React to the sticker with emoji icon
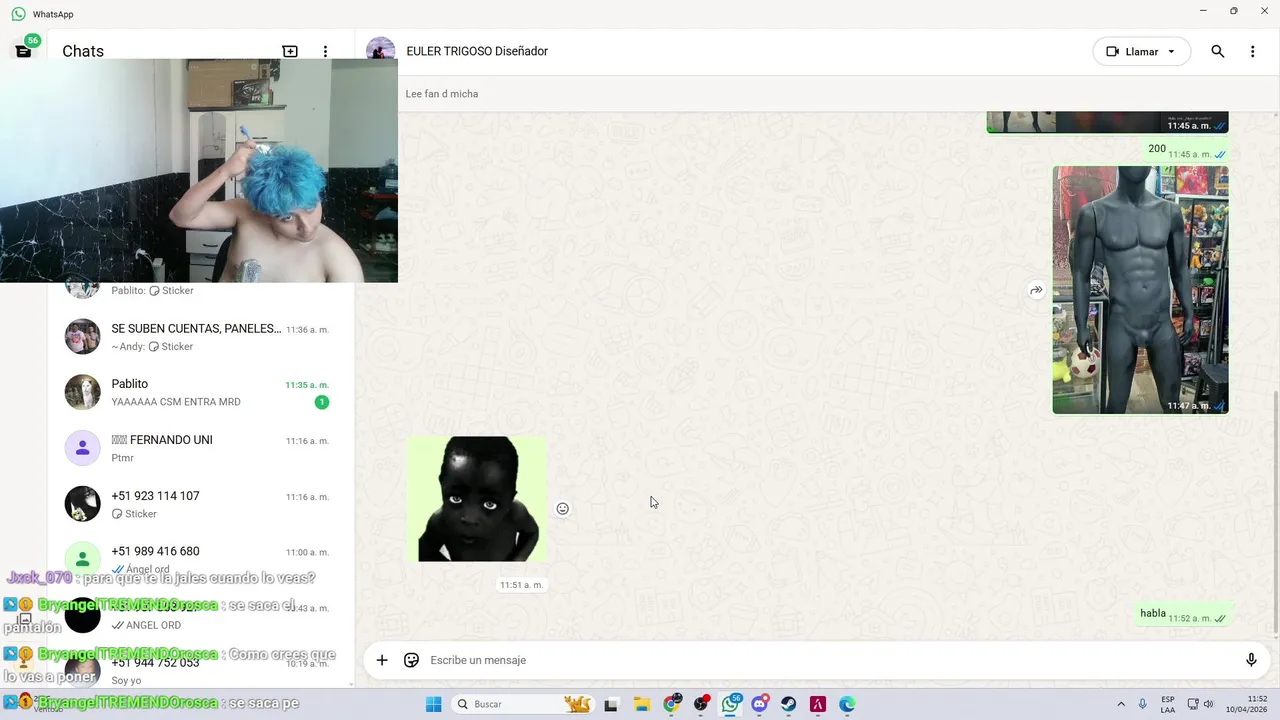The width and height of the screenshot is (1280, 720). (x=562, y=509)
